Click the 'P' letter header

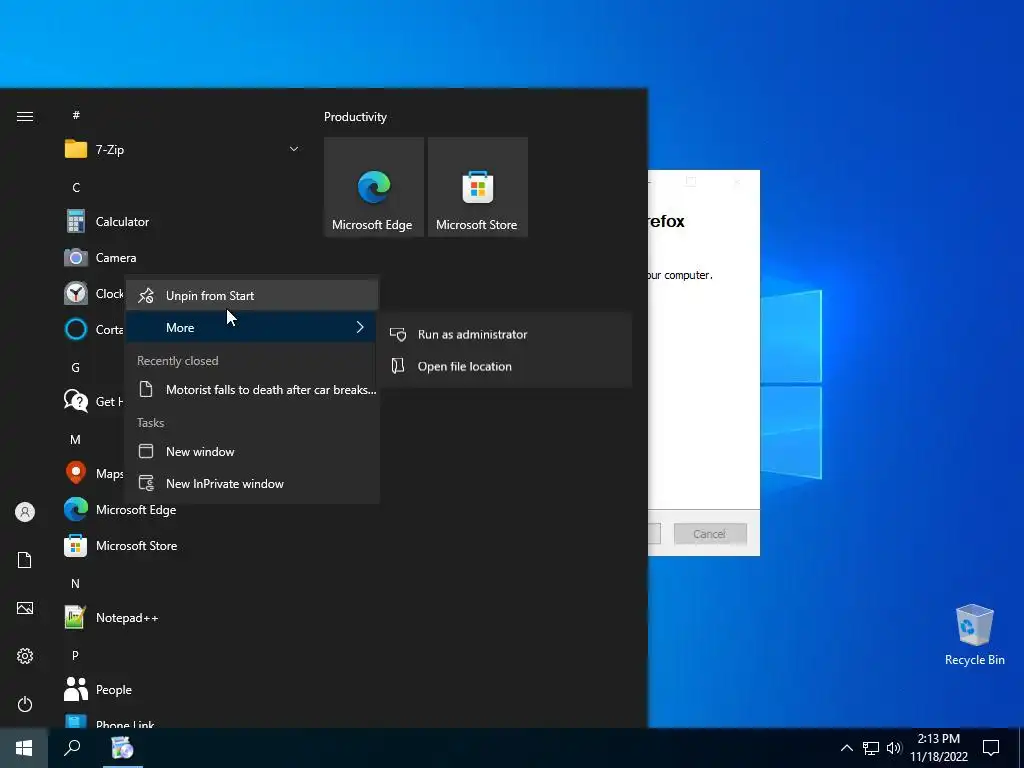pyautogui.click(x=76, y=655)
